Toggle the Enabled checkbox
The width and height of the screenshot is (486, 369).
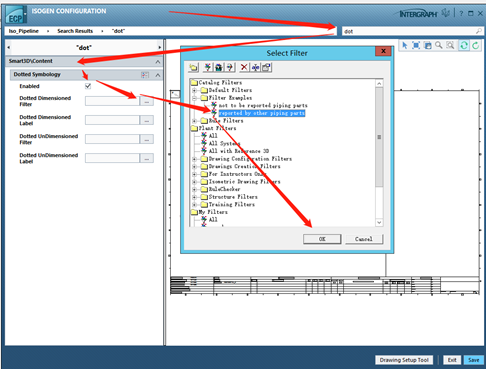point(88,86)
